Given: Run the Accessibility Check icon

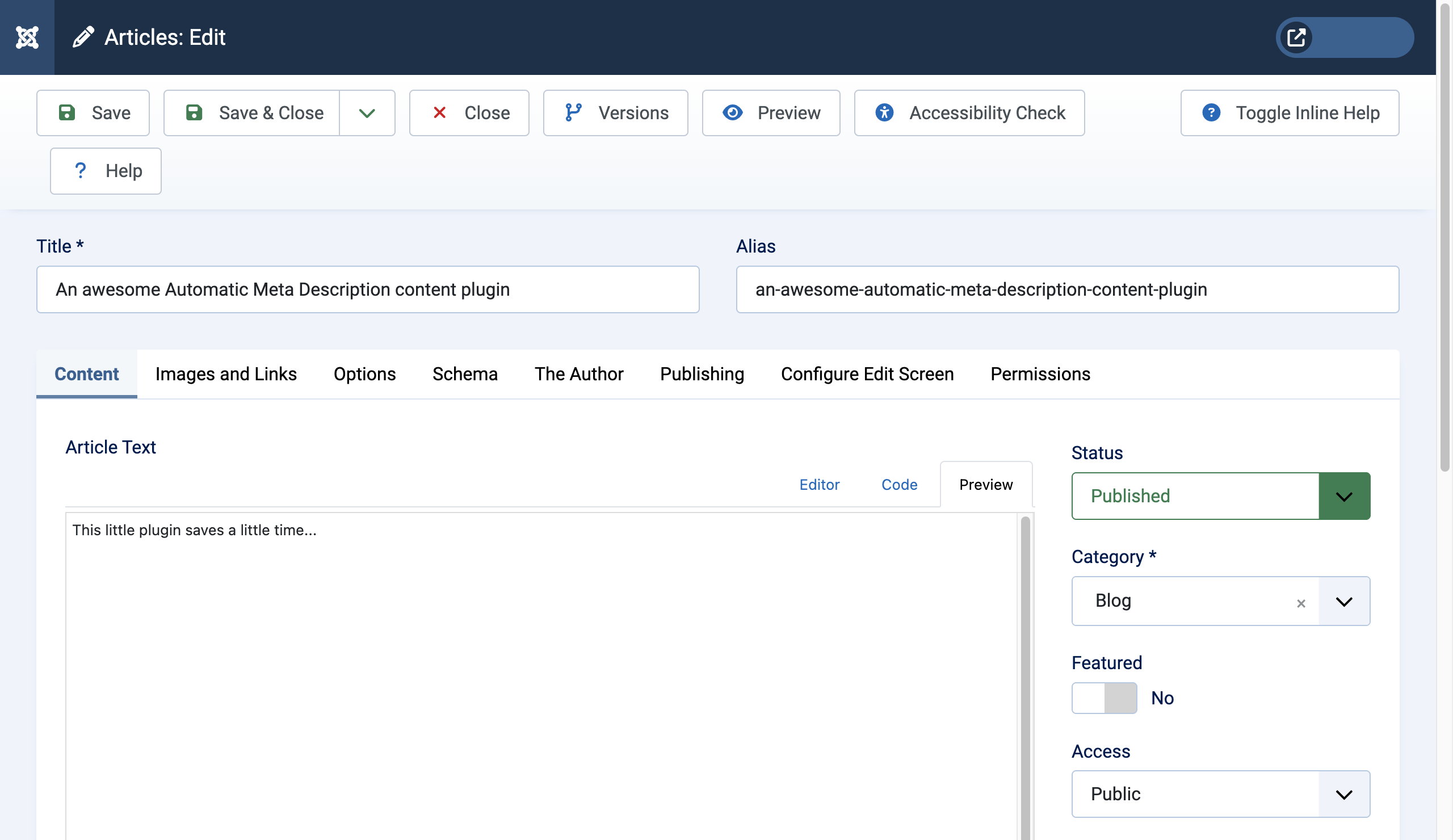Looking at the screenshot, I should click(884, 112).
